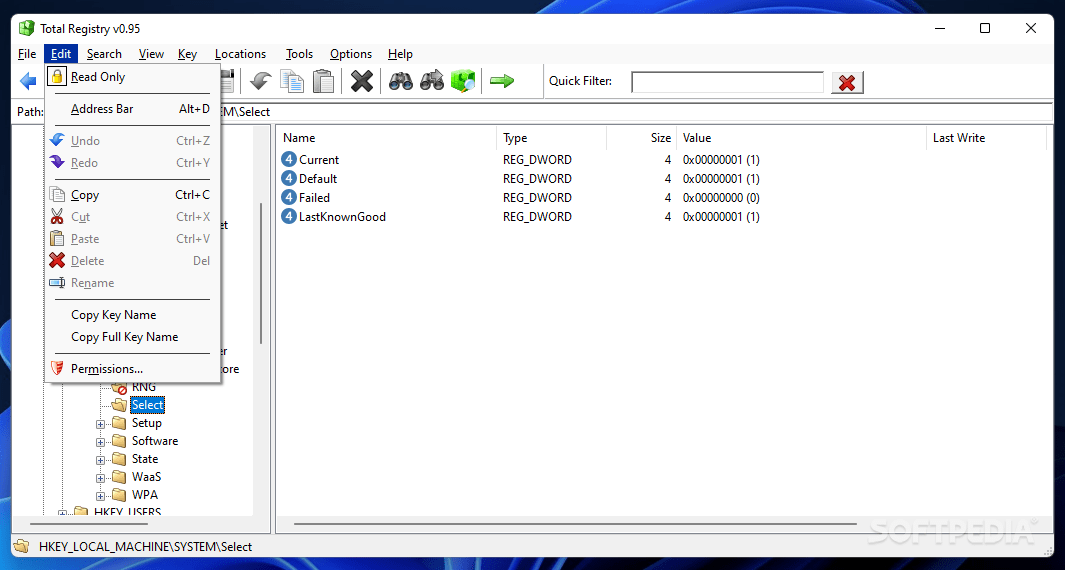
Task: Click the blue Back arrow toolbar icon
Action: click(28, 82)
